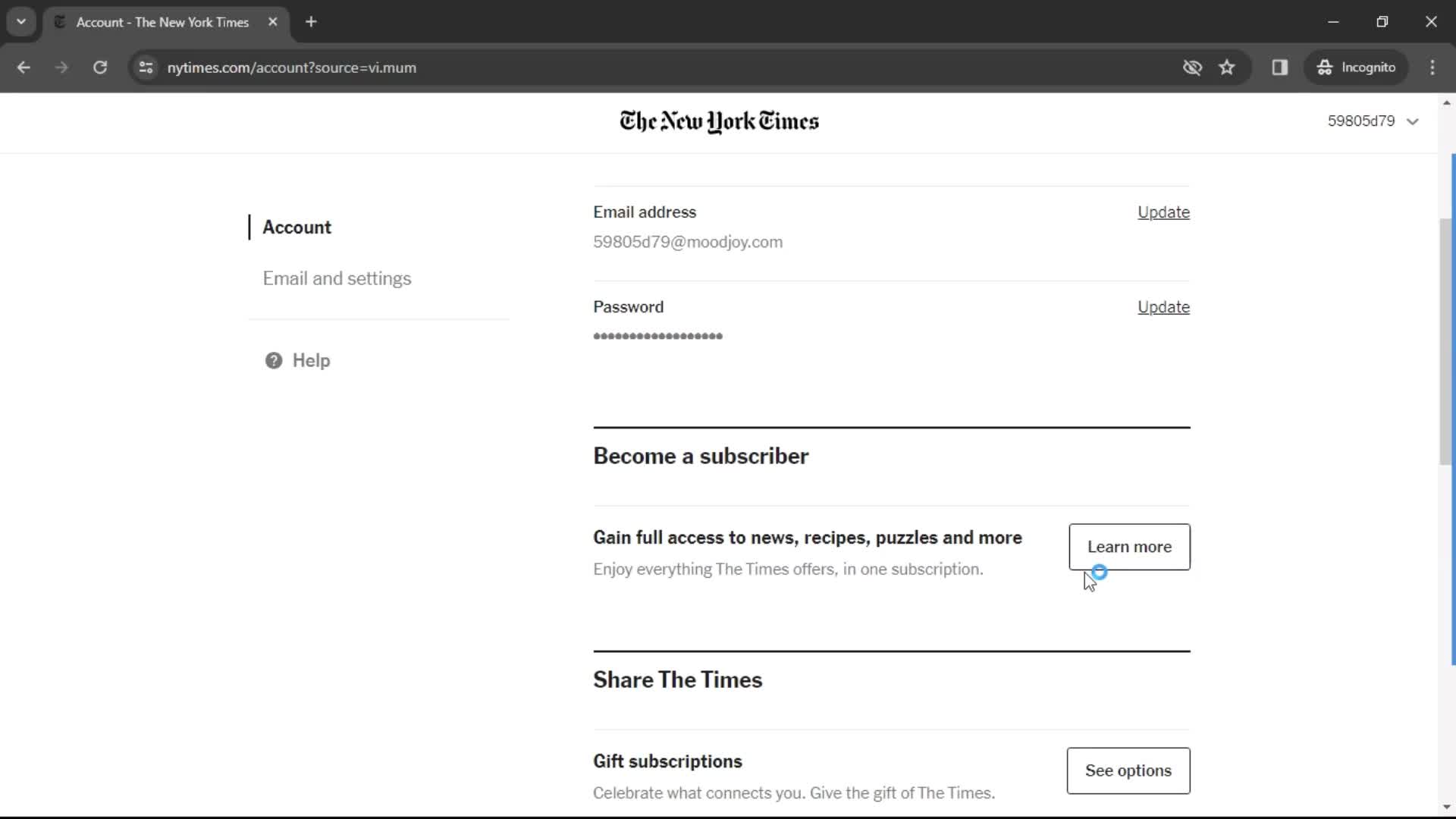Open new tab with plus button

(x=312, y=22)
